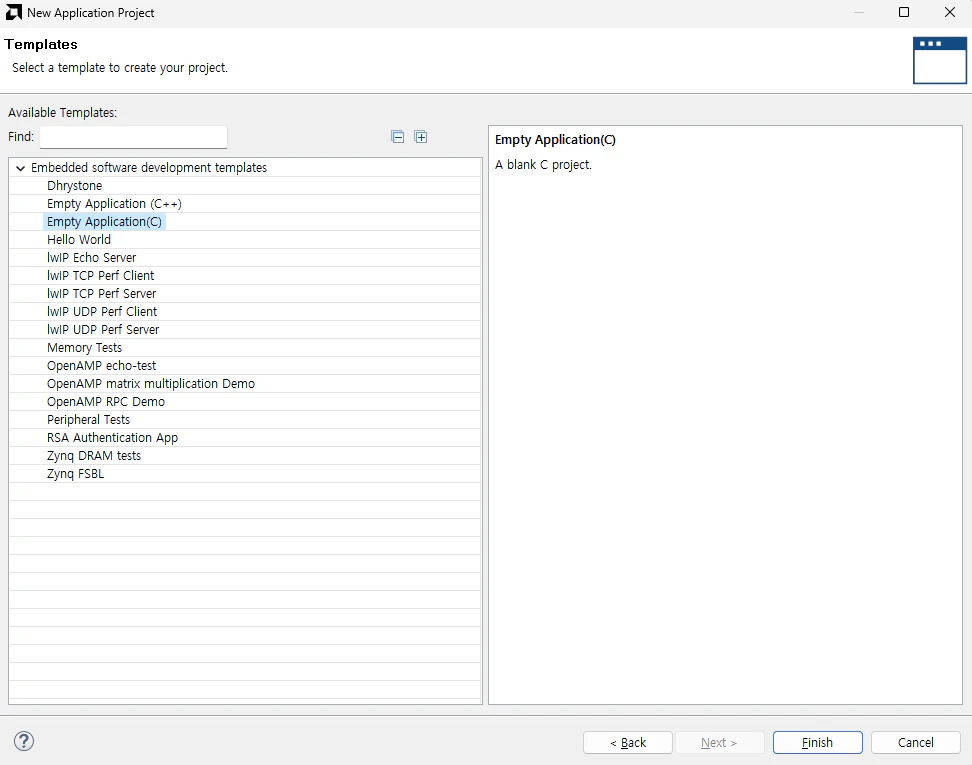This screenshot has width=972, height=765.
Task: Choose the lwIP Echo Server template
Action: pyautogui.click(x=91, y=257)
